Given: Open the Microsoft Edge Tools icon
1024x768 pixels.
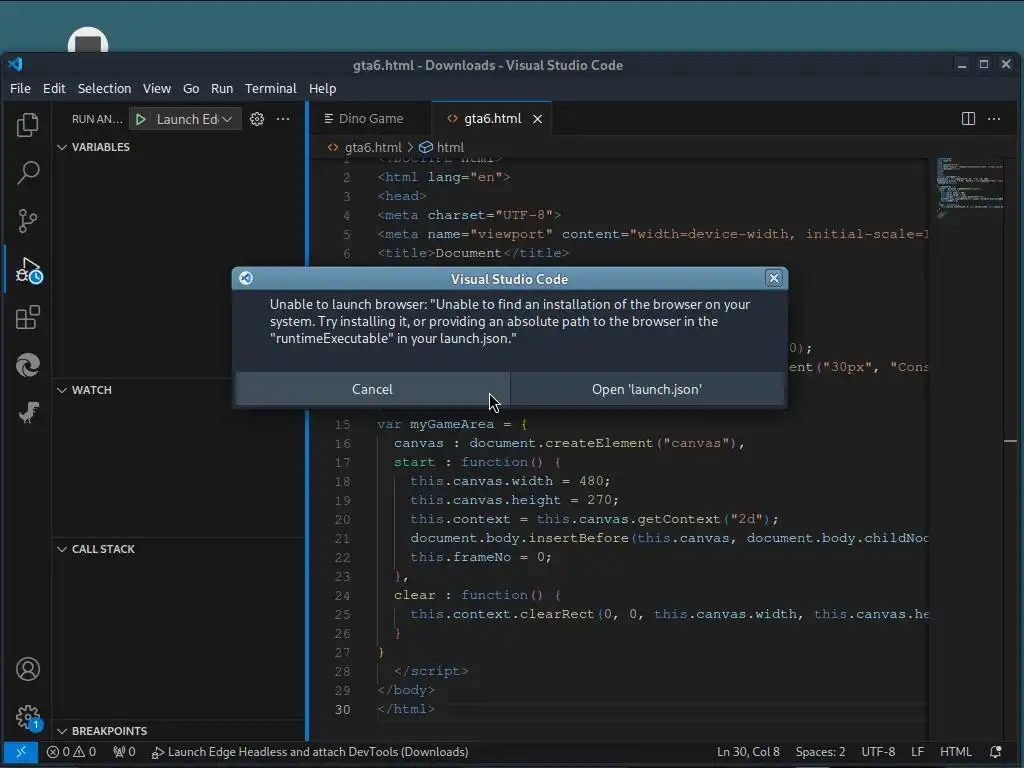Looking at the screenshot, I should point(27,365).
